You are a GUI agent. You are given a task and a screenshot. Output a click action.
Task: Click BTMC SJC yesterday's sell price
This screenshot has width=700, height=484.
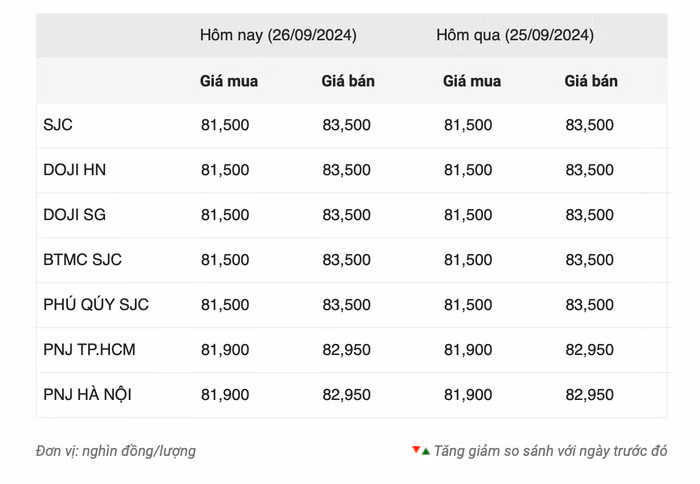[x=589, y=260]
